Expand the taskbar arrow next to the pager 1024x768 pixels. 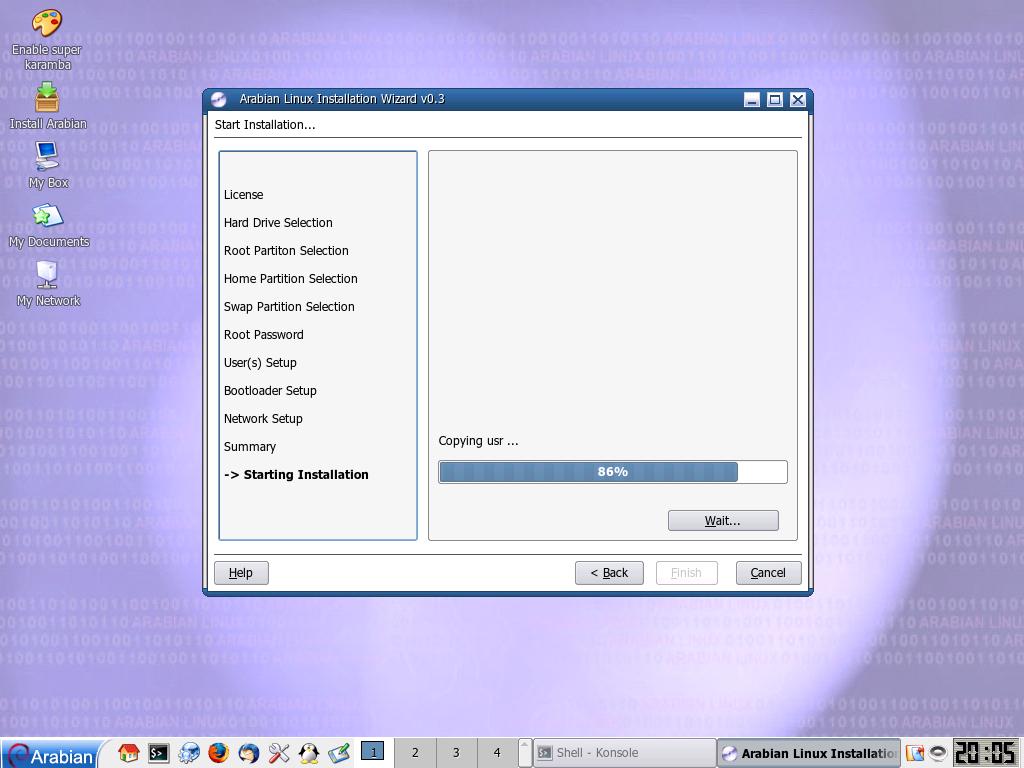tap(524, 752)
